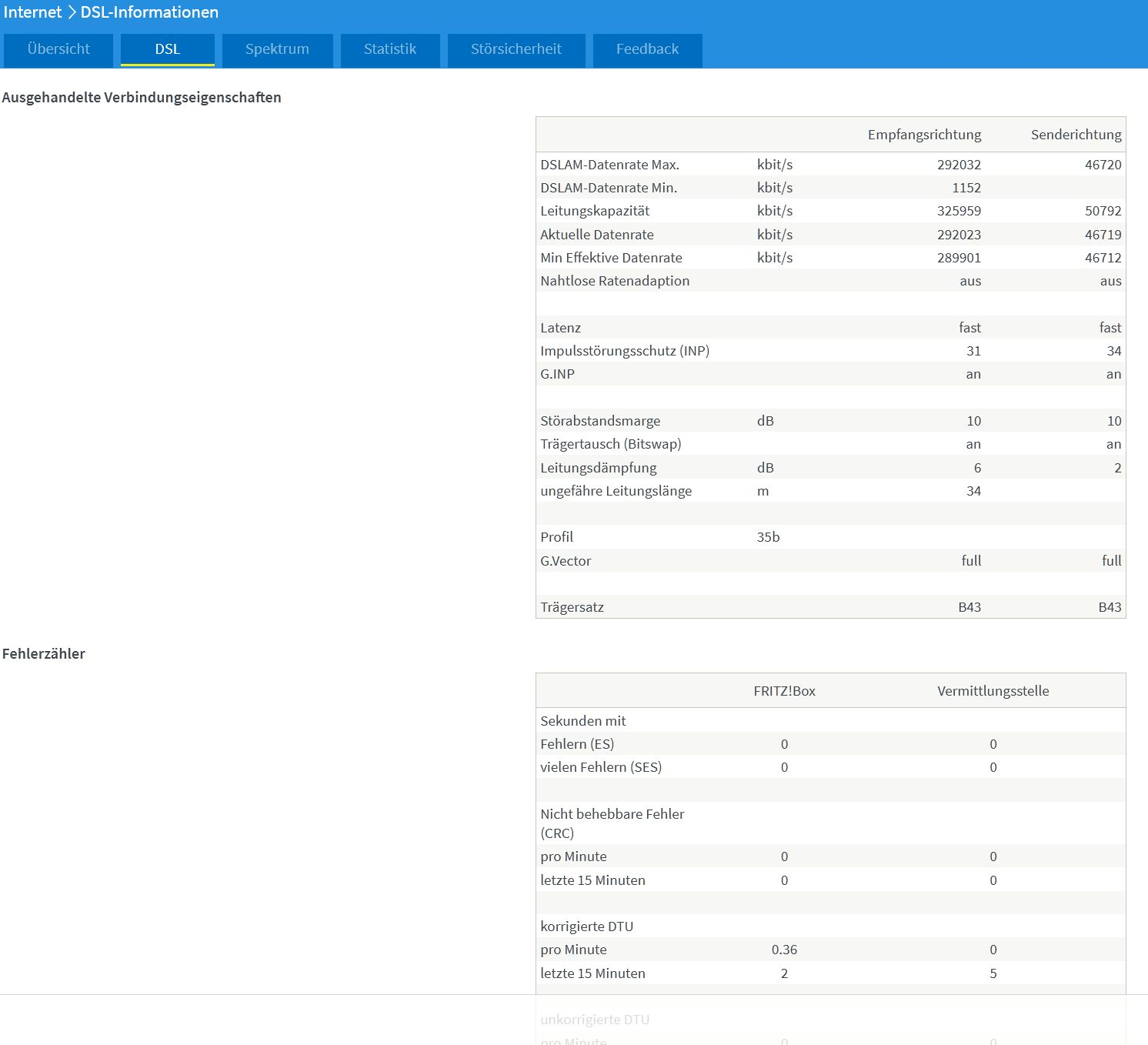Click the Nahtlose Ratenadaption row label
Image resolution: width=1148 pixels, height=1045 pixels.
coord(615,281)
